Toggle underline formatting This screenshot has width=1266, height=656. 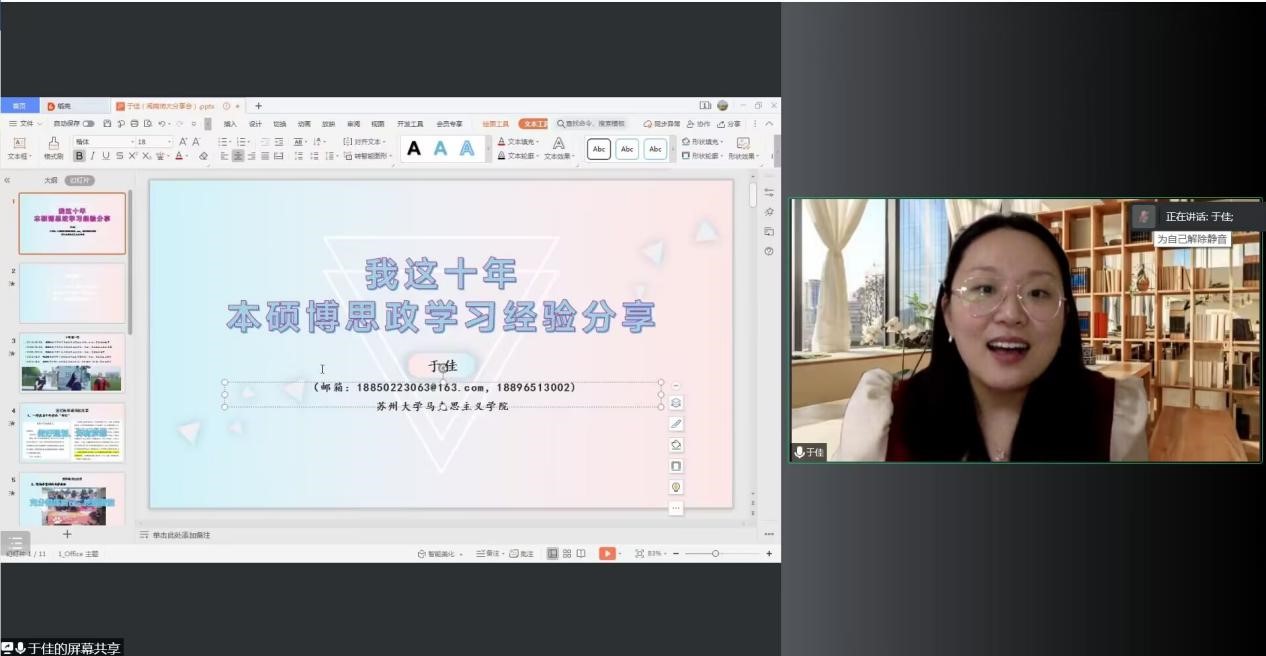(x=107, y=156)
